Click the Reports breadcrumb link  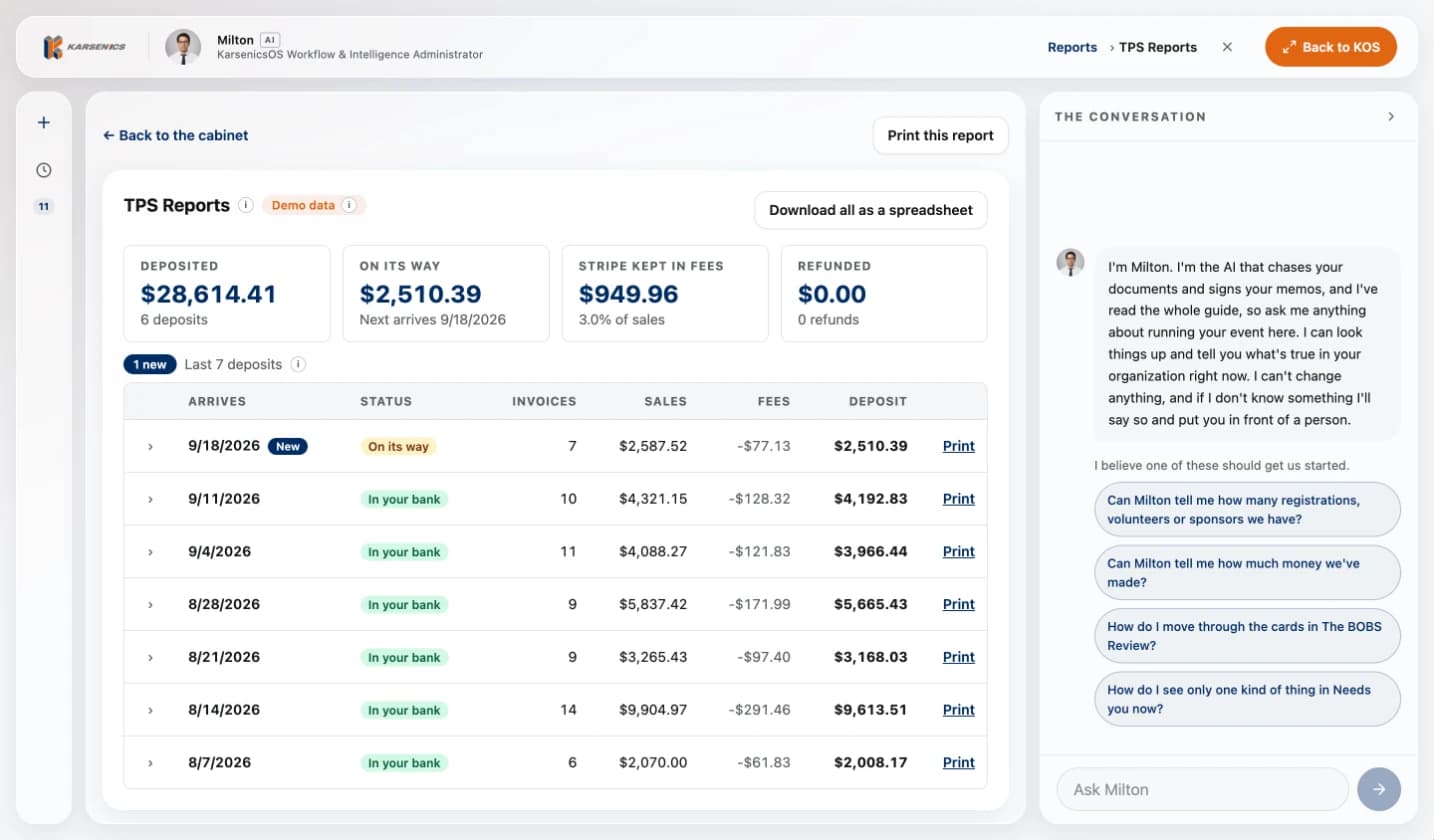click(x=1072, y=47)
